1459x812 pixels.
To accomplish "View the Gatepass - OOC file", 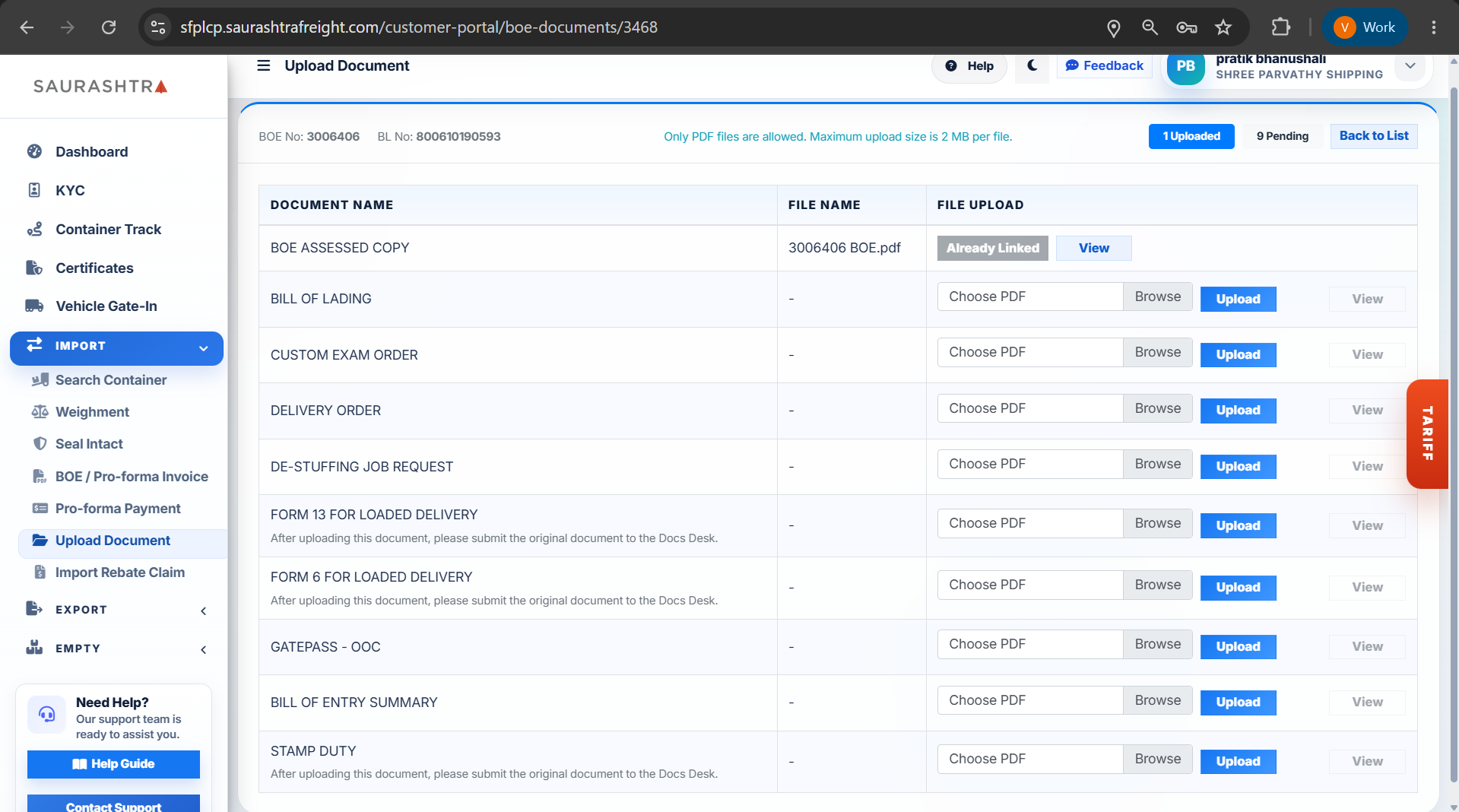I will (1367, 646).
